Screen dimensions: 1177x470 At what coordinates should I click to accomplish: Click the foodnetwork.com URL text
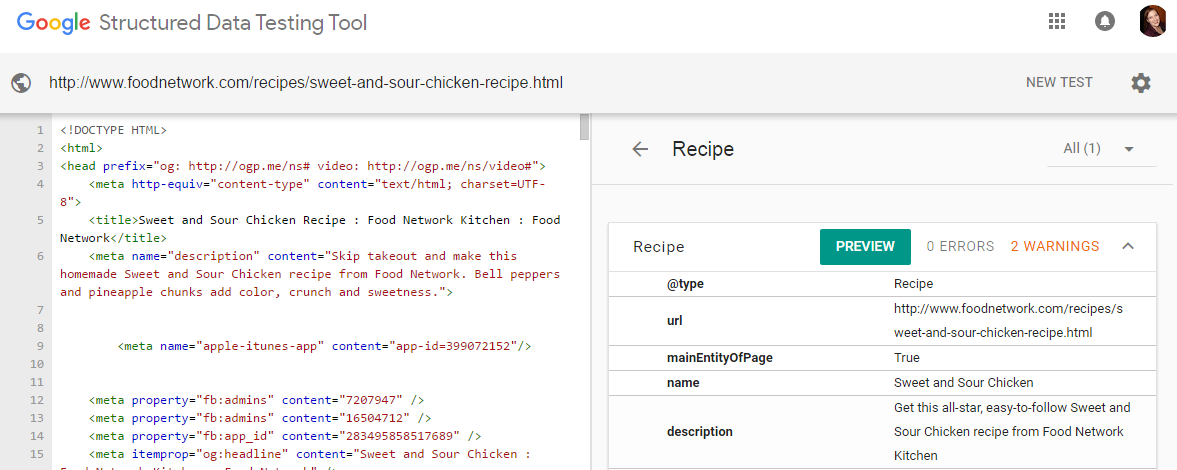coord(306,83)
